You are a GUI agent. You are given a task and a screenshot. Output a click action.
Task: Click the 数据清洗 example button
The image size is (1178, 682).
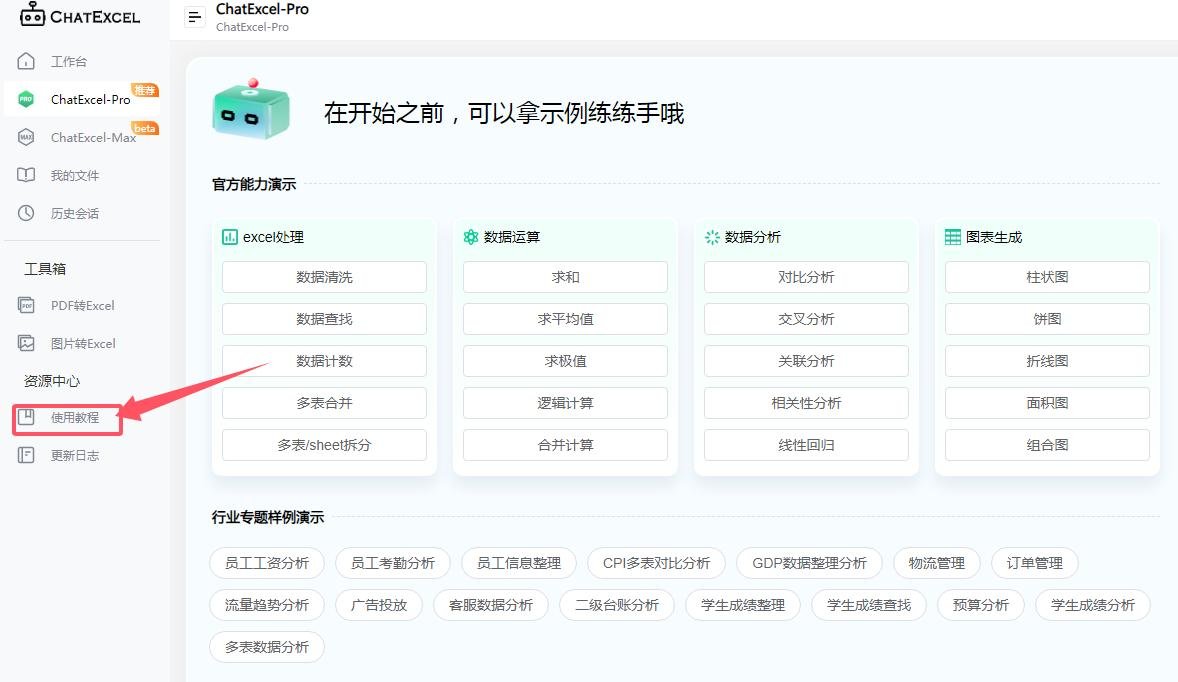pyautogui.click(x=324, y=277)
